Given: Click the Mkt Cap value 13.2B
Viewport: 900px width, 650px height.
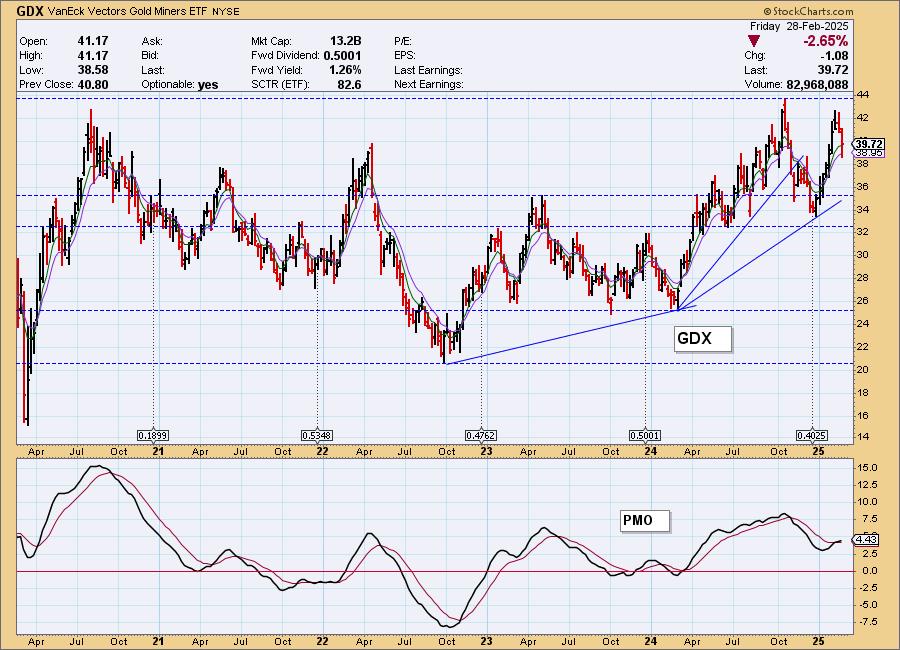Looking at the screenshot, I should click(346, 41).
